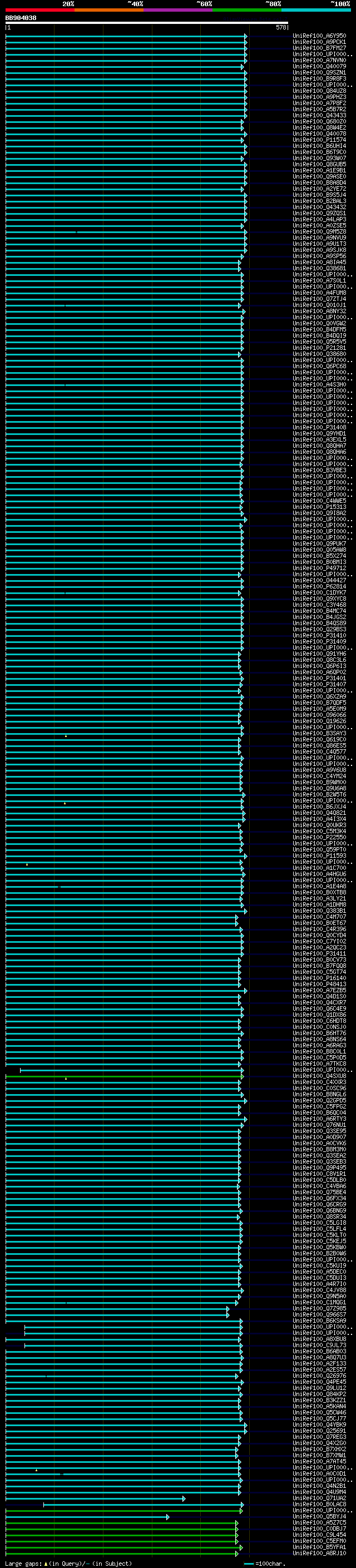Click the purple ~60% identity legend segment
356x1568 pixels.
[x=179, y=10]
